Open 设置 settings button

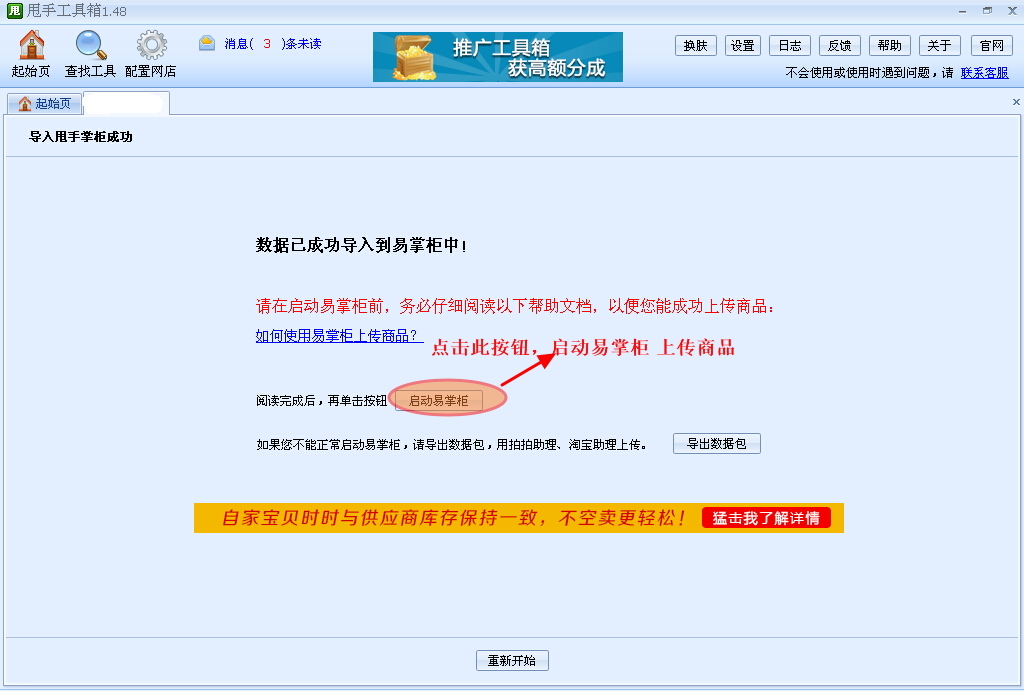click(743, 45)
